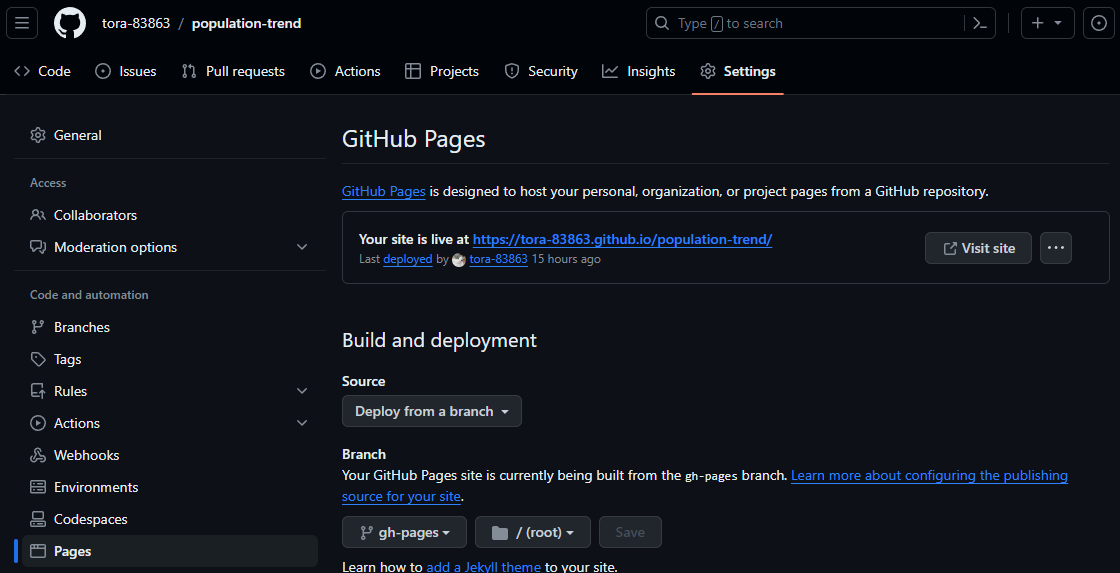1120x573 pixels.
Task: Open Collaborators settings page
Action: pyautogui.click(x=170, y=215)
